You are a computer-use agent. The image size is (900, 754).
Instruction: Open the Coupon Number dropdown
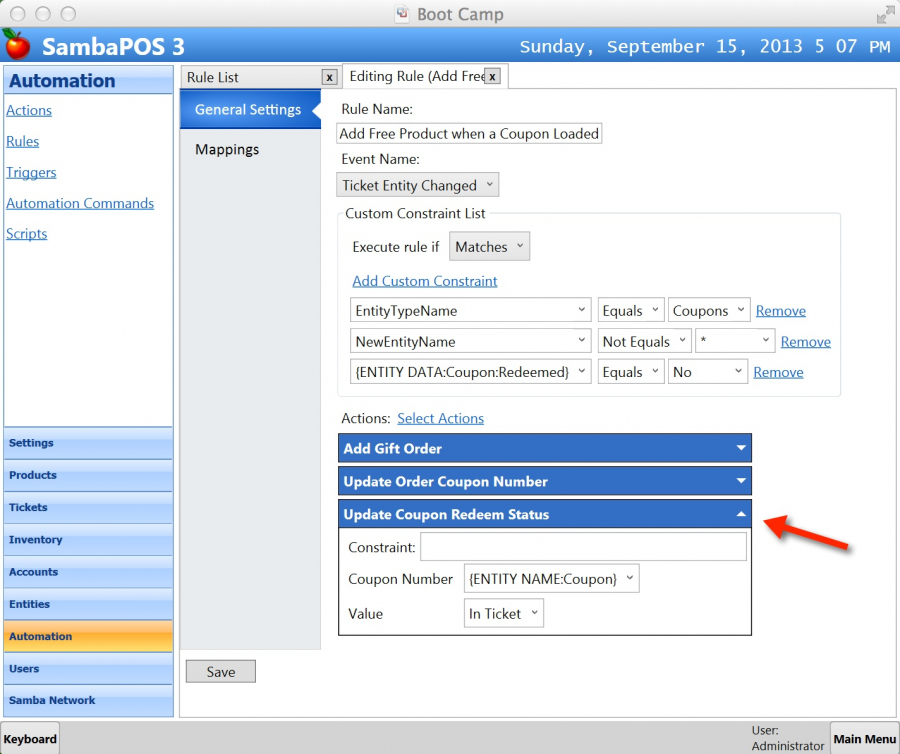(551, 579)
